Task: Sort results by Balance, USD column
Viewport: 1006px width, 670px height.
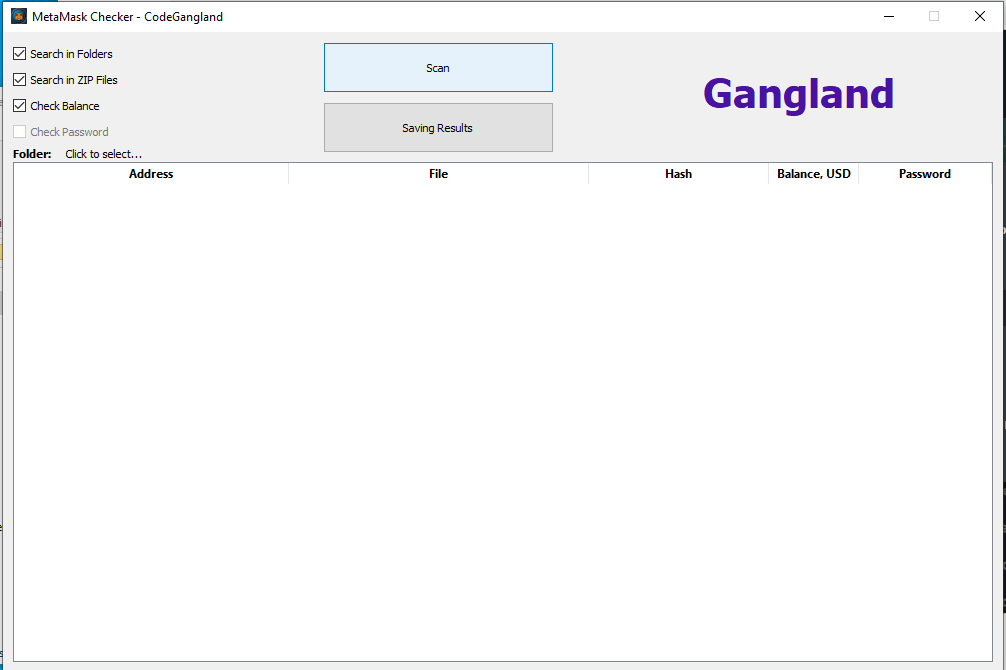Action: point(813,174)
